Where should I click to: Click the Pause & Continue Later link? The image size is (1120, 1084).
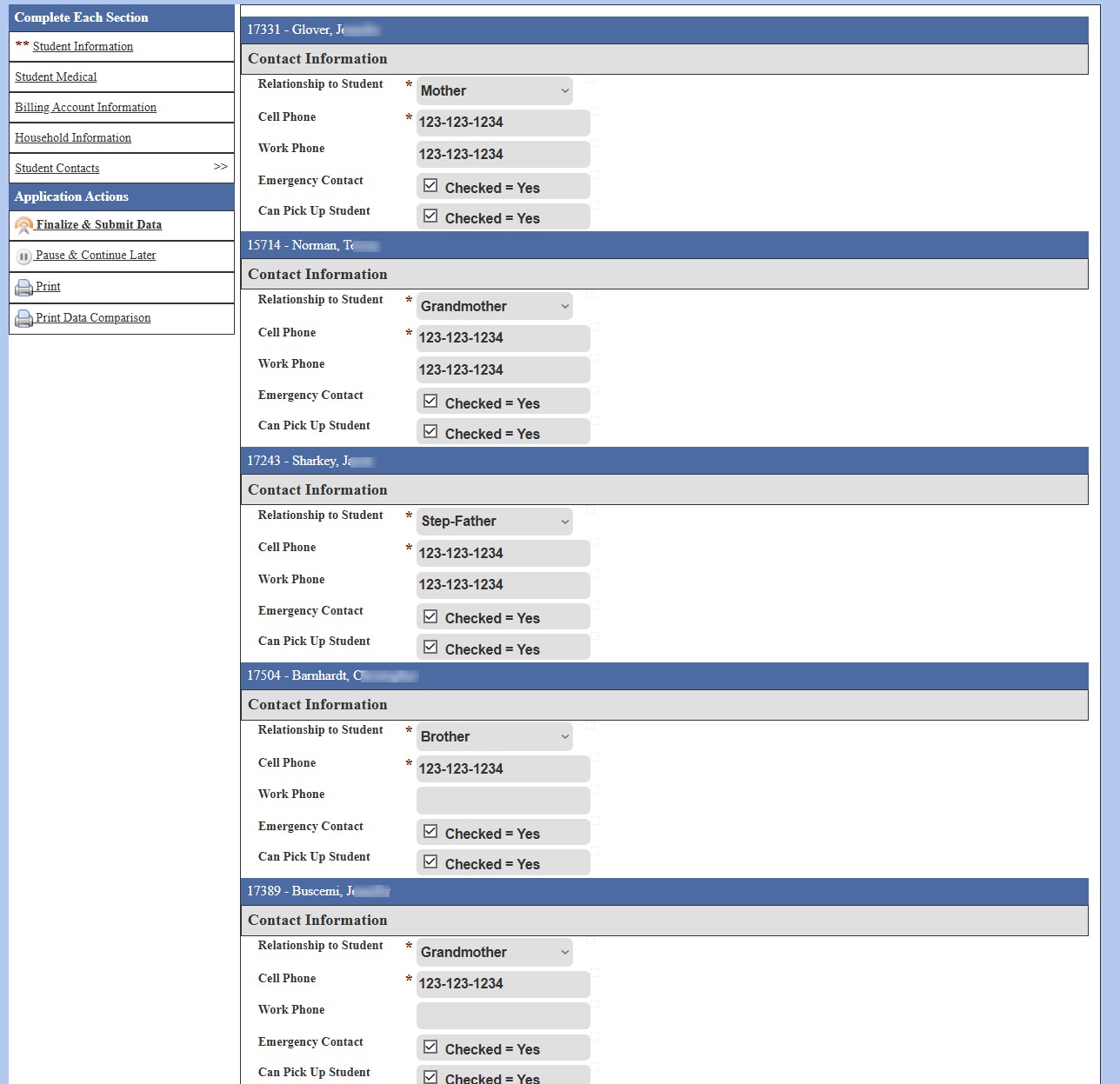pos(96,255)
